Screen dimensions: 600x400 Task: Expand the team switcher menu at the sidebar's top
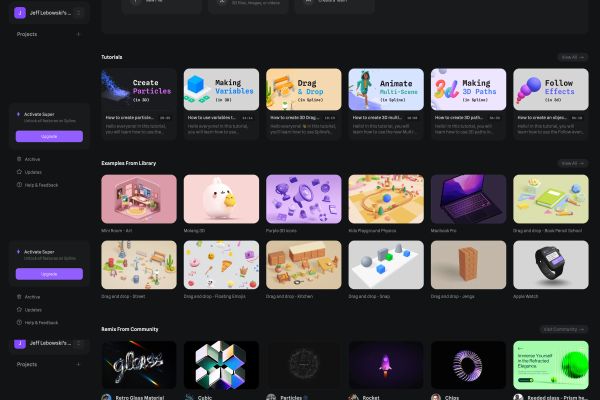78,13
